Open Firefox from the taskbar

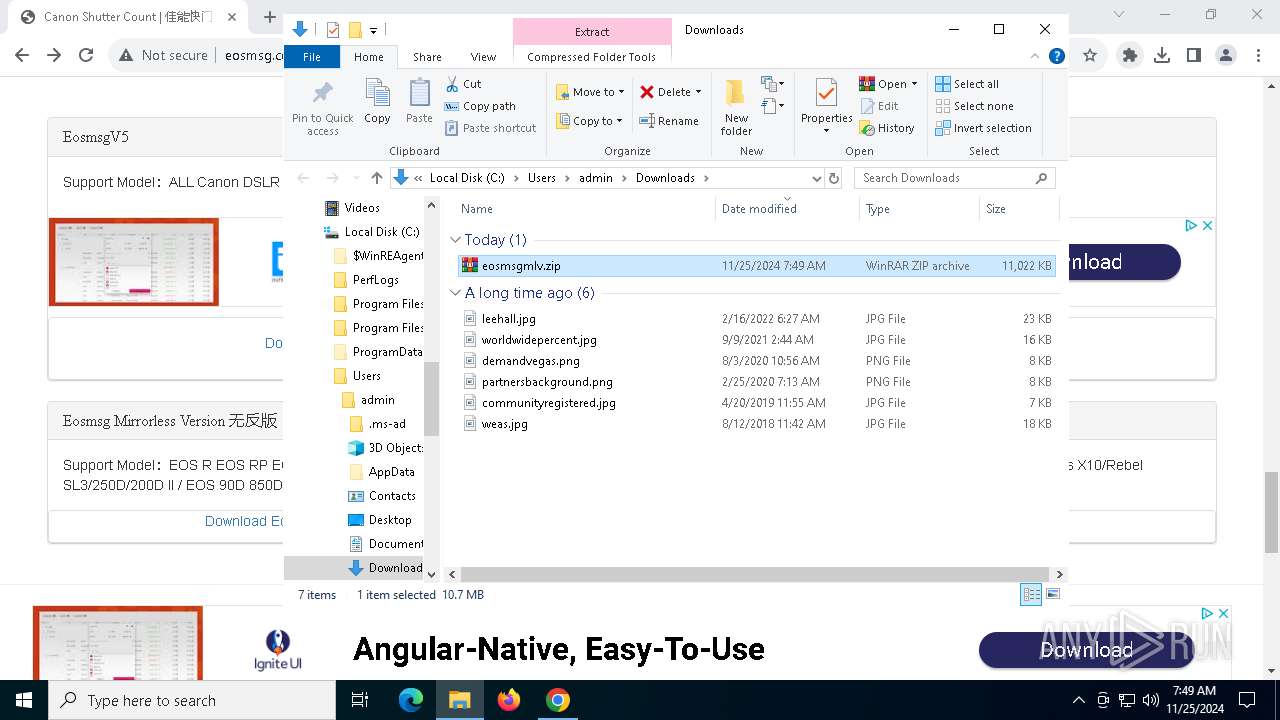pyautogui.click(x=509, y=700)
